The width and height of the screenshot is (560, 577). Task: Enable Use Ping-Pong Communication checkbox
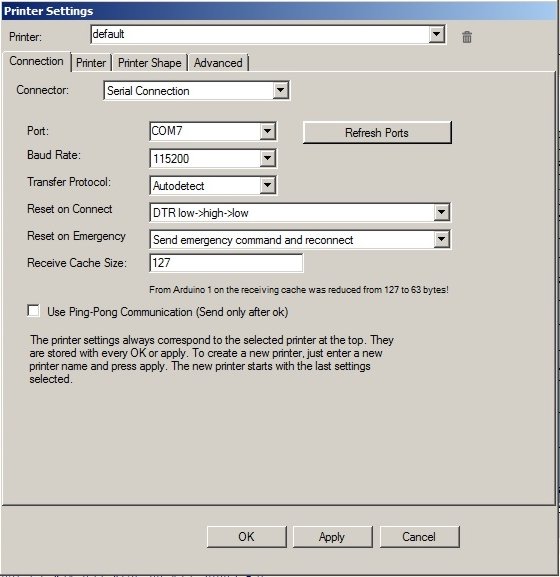click(34, 311)
